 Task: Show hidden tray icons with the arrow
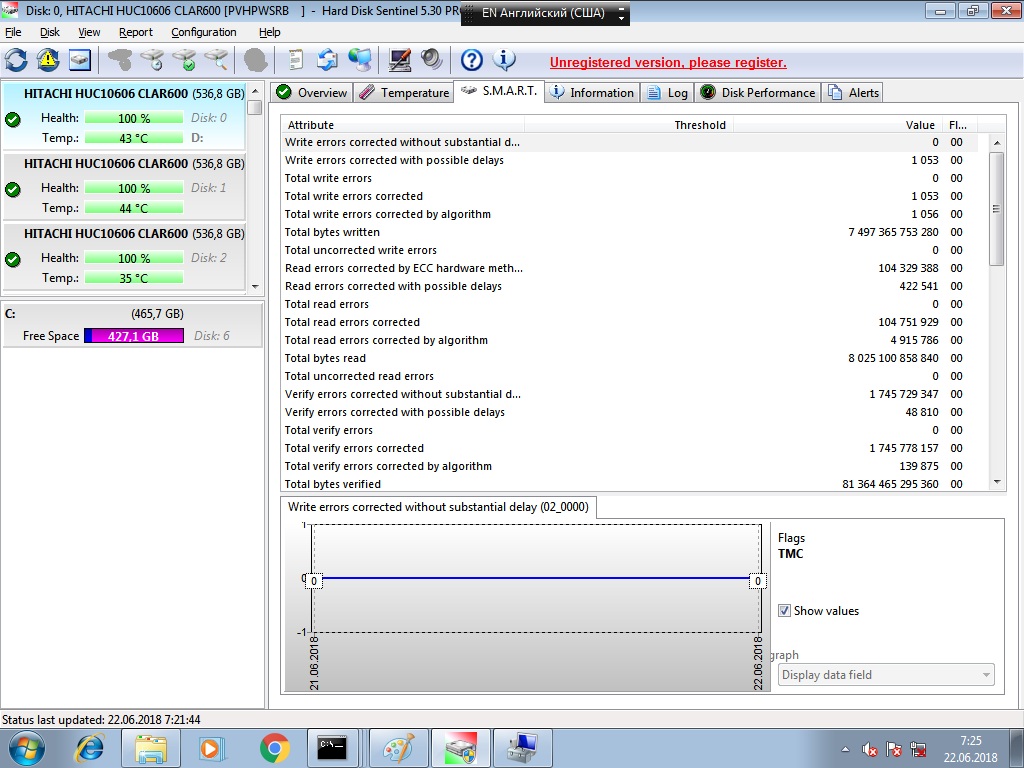coord(845,749)
